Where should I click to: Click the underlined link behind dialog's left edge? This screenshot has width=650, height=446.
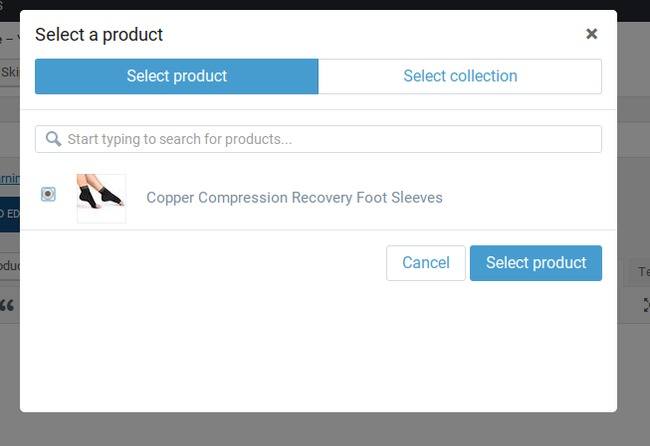tap(9, 178)
